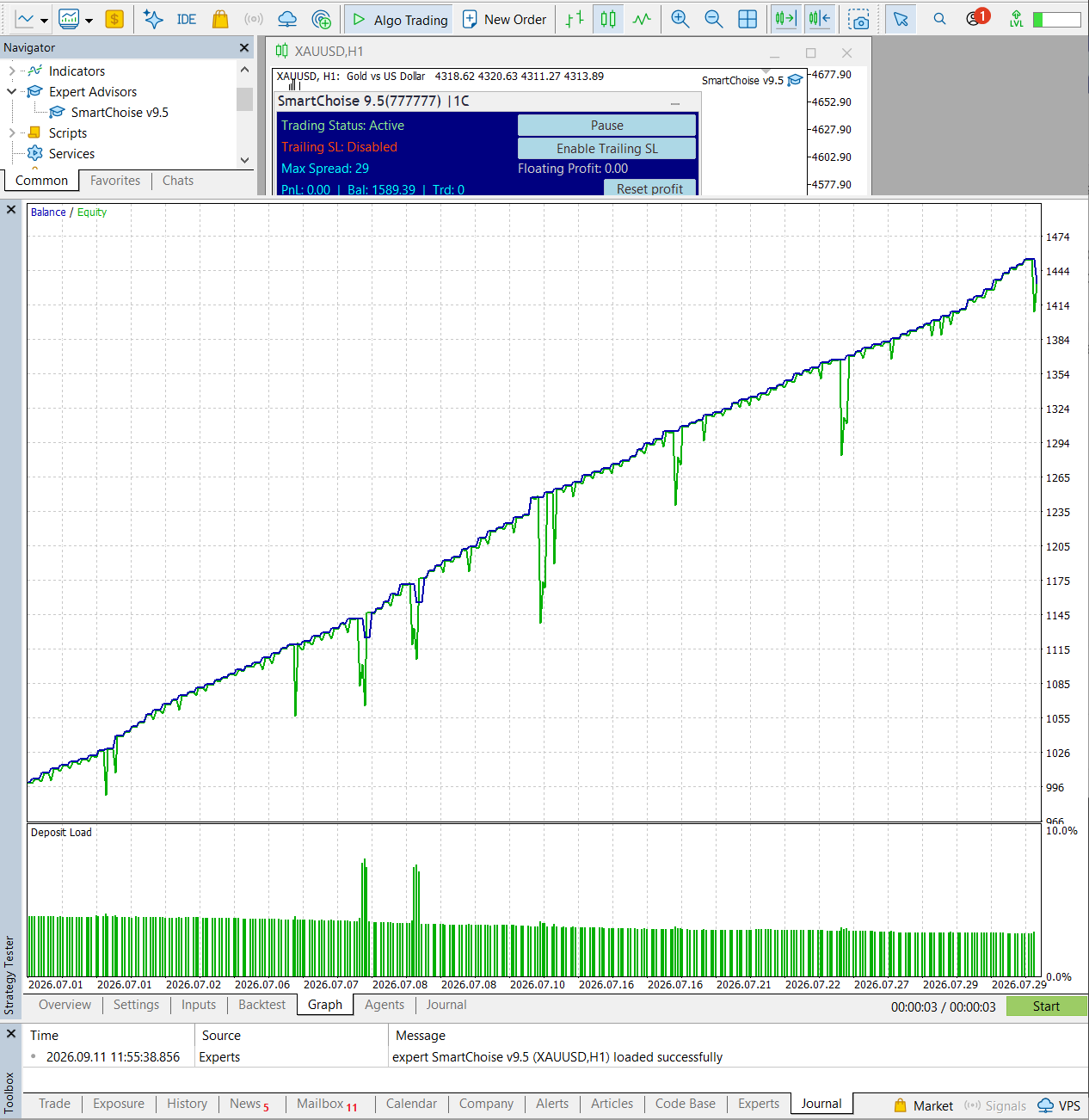Switch to Favorites tab in Navigator
The height and width of the screenshot is (1120, 1089).
point(115,181)
